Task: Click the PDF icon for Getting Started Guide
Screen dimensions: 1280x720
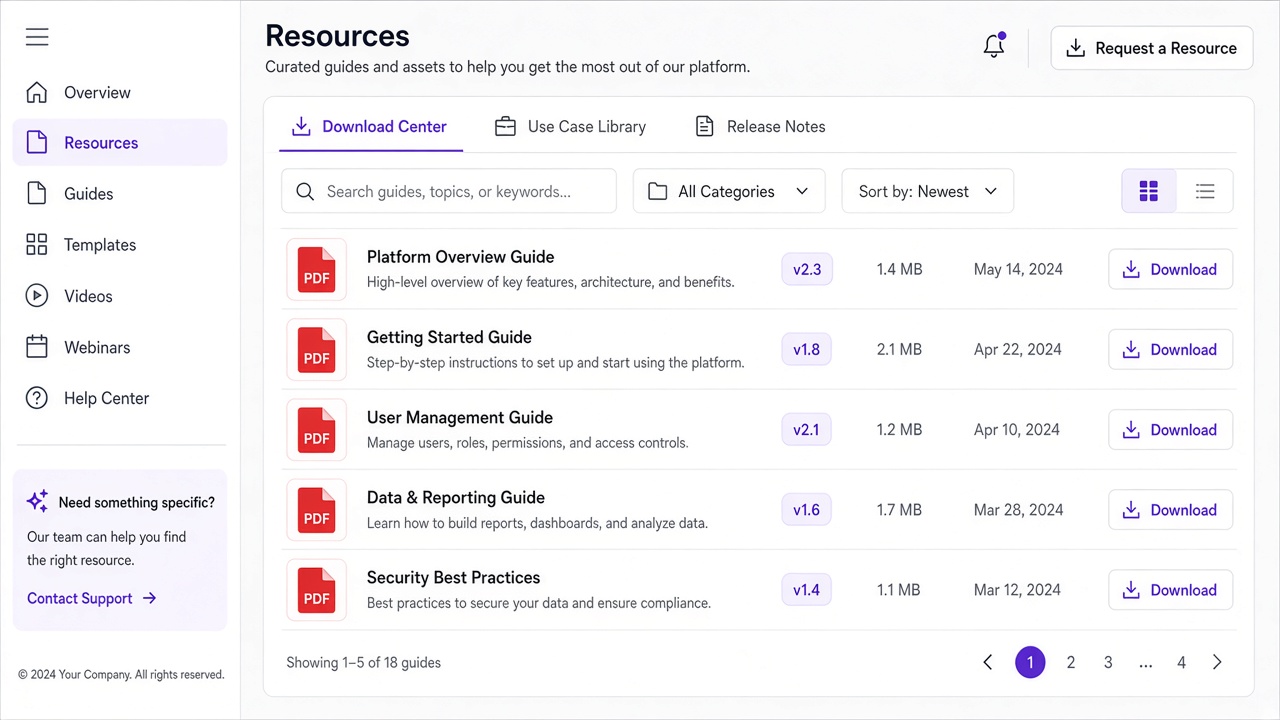Action: 317,349
